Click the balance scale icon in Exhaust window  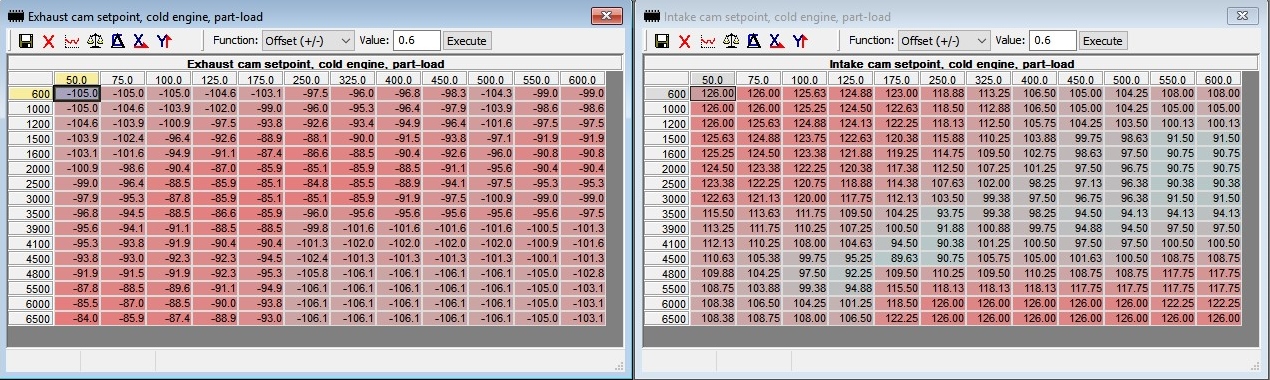pyautogui.click(x=95, y=41)
